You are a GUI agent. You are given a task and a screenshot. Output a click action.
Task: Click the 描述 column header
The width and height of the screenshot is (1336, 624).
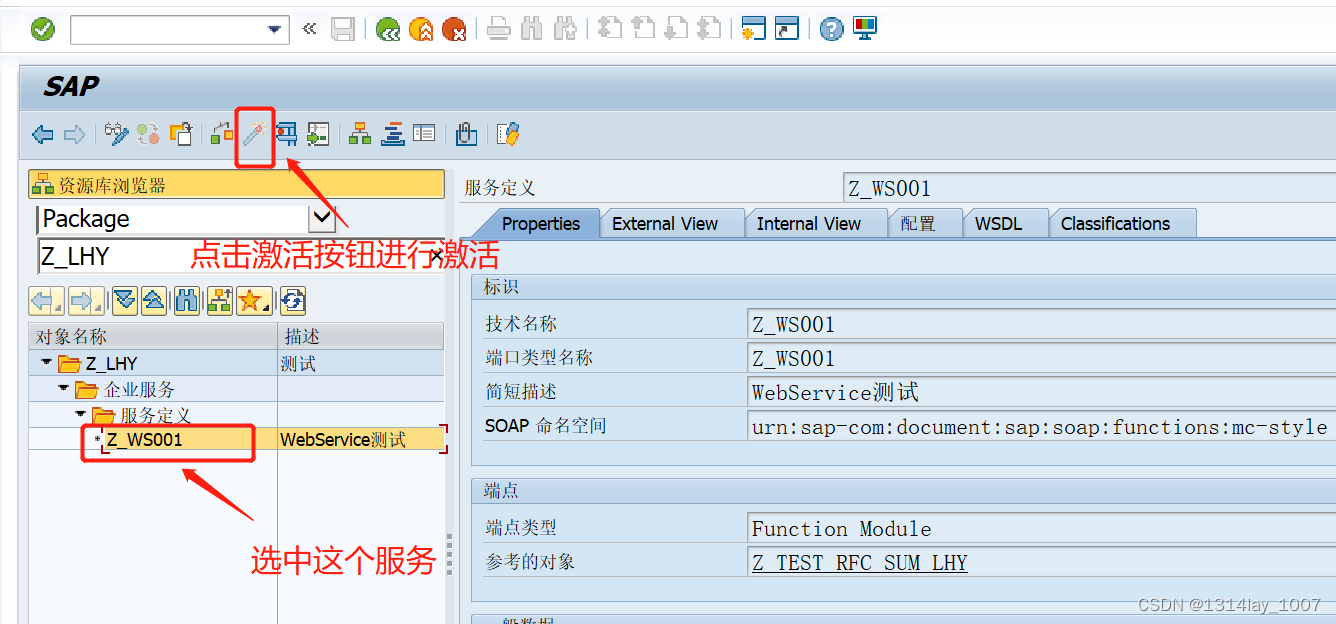pos(361,336)
